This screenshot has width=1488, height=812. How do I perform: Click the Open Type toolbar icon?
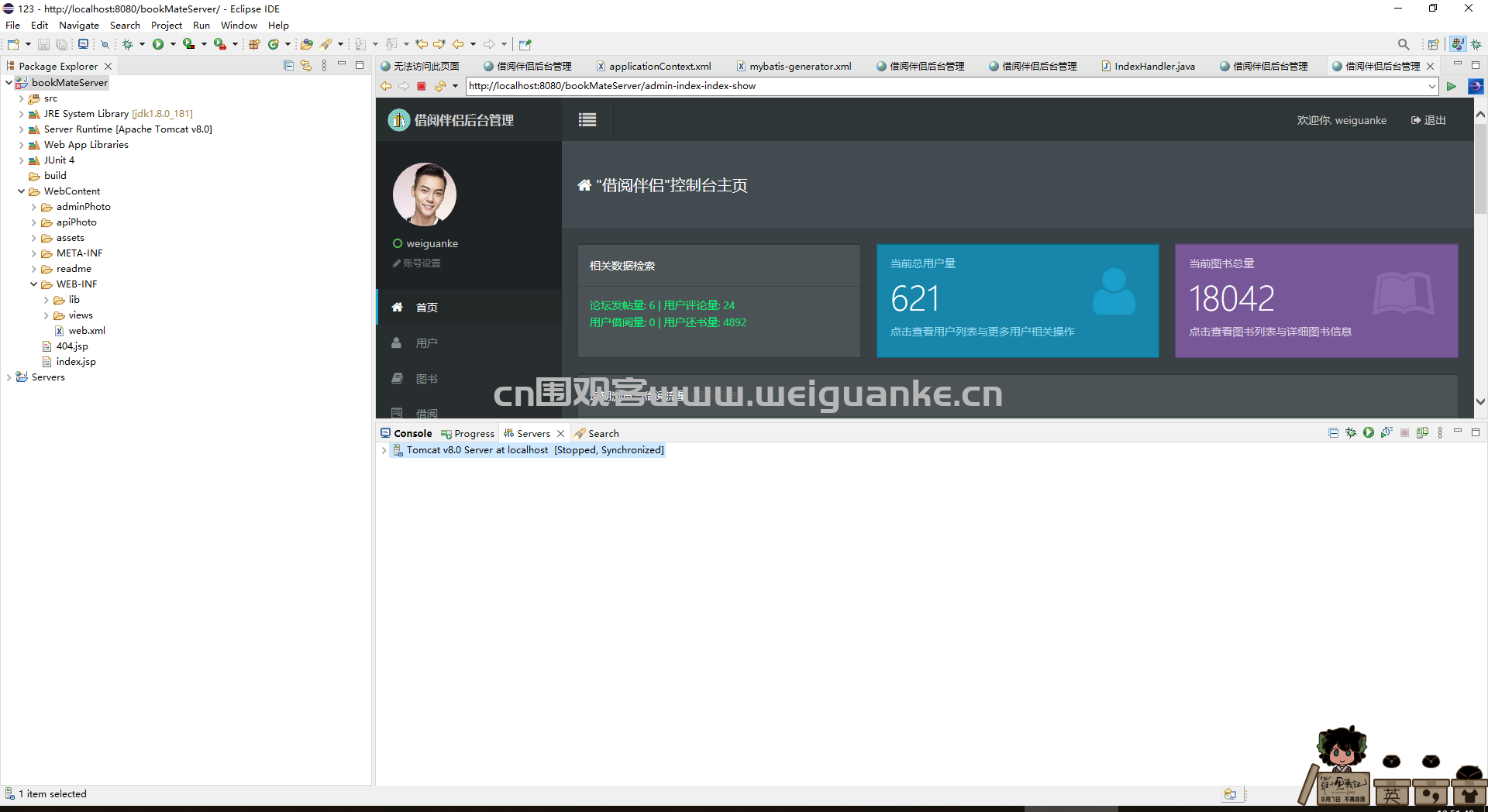click(x=307, y=44)
